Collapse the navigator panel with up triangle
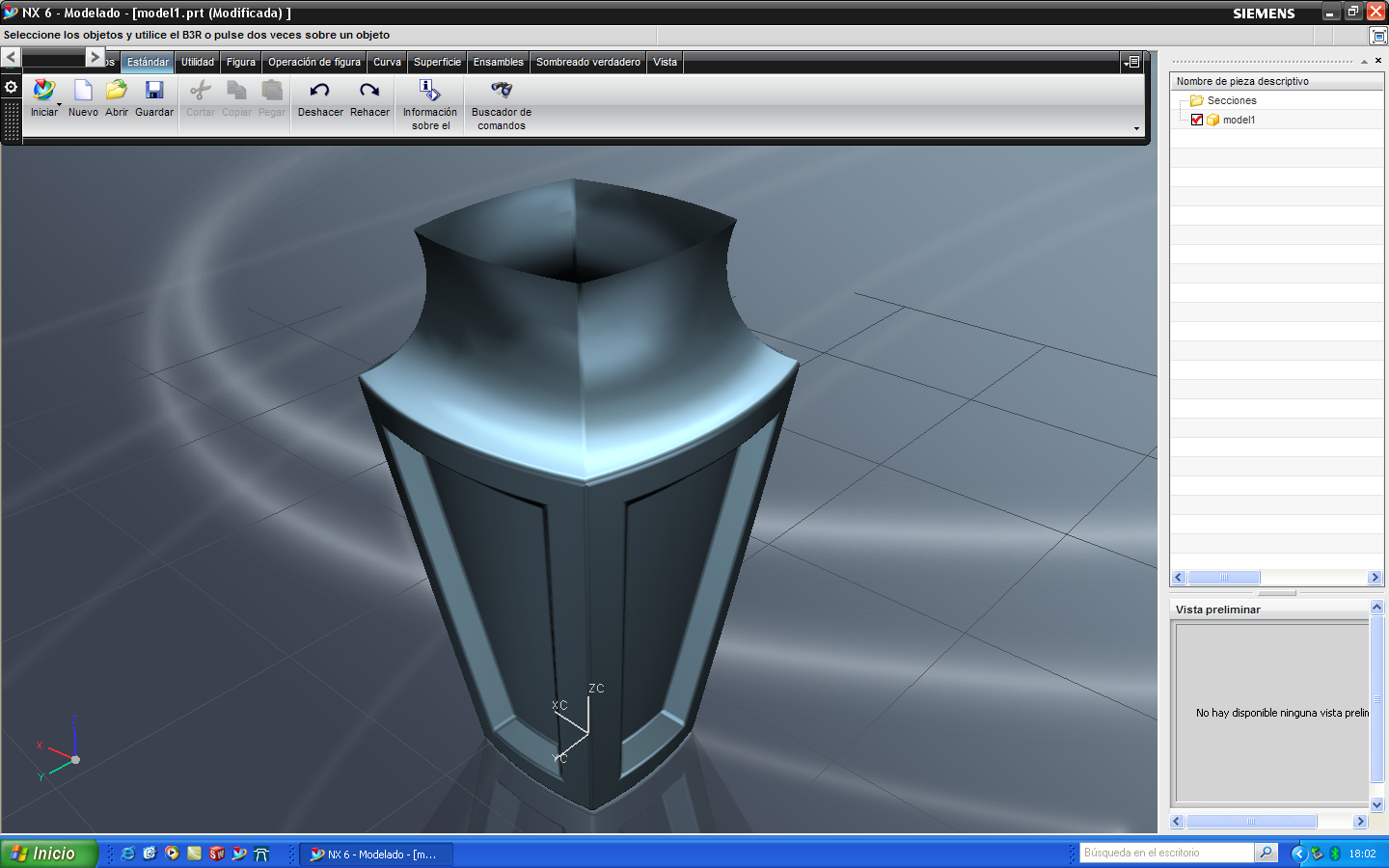Image resolution: width=1389 pixels, height=868 pixels. click(x=1364, y=62)
